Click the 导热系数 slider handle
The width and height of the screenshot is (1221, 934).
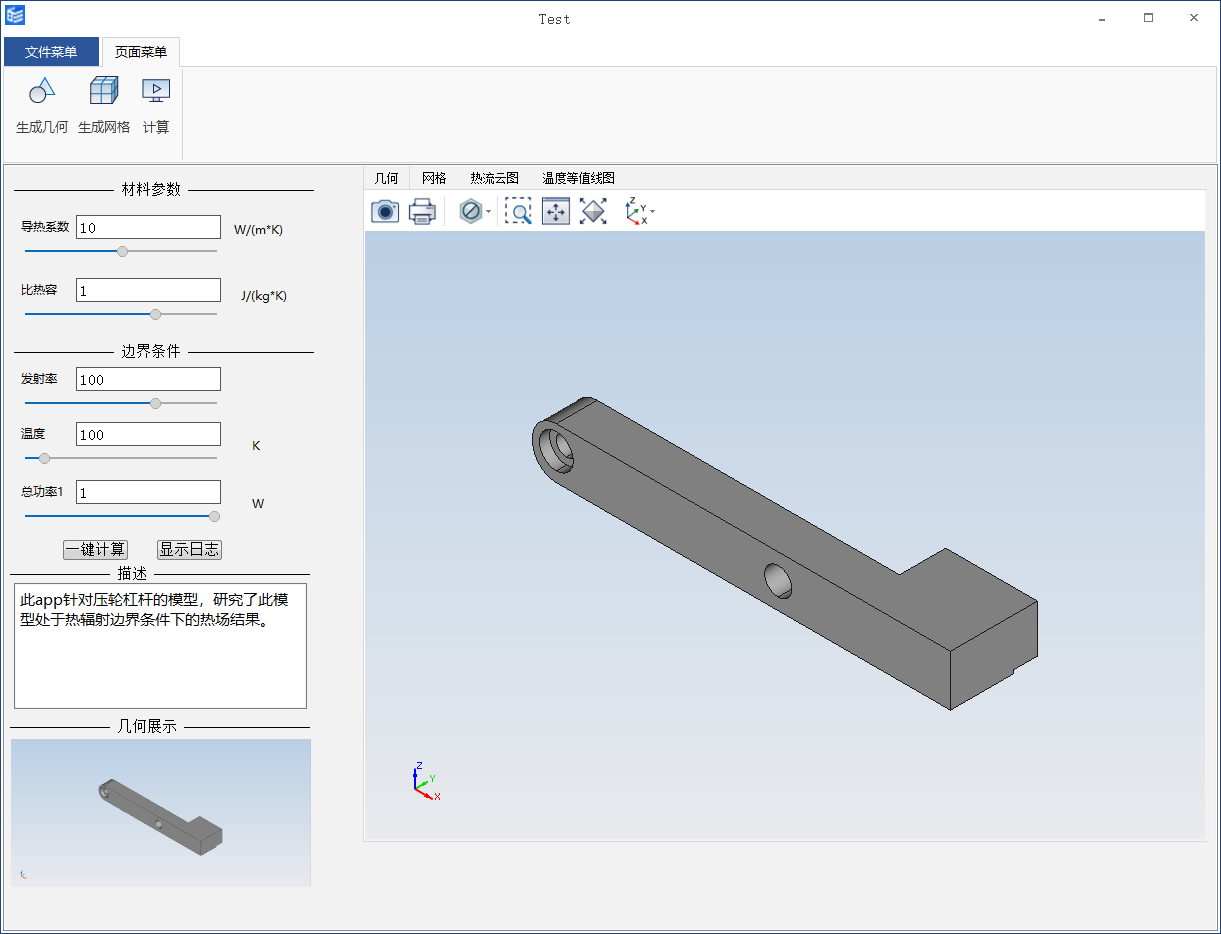[123, 251]
